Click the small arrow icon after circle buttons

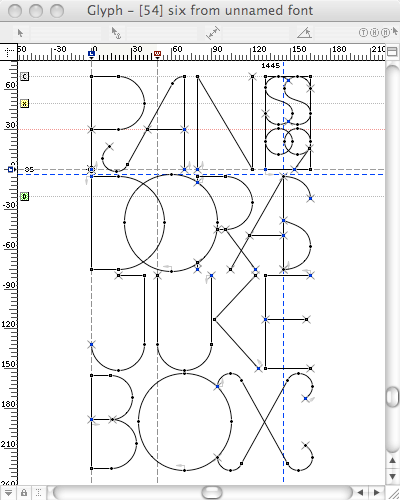(x=395, y=32)
